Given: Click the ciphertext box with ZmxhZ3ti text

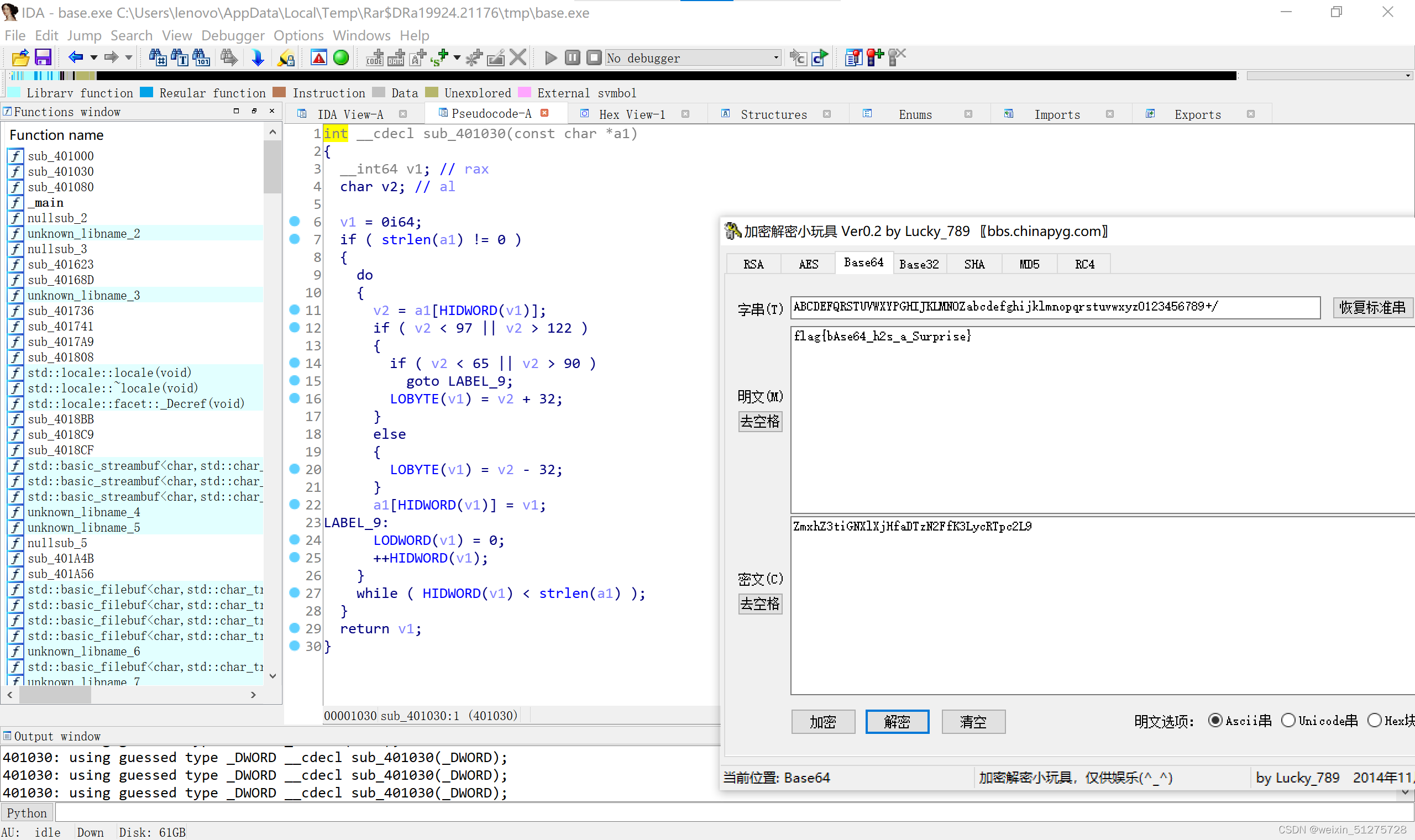Looking at the screenshot, I should (x=1103, y=605).
